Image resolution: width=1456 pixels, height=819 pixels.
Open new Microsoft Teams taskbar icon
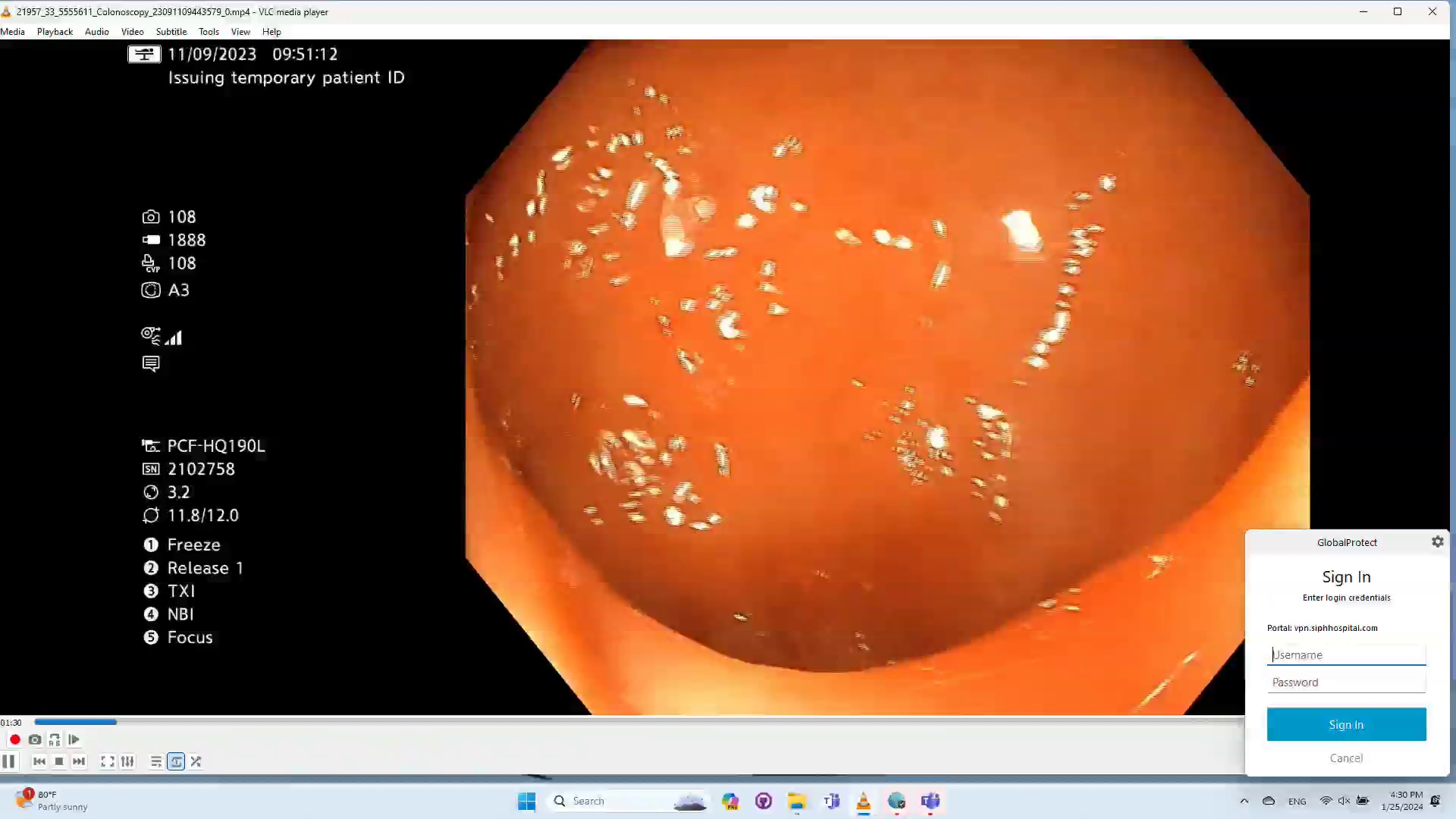930,801
